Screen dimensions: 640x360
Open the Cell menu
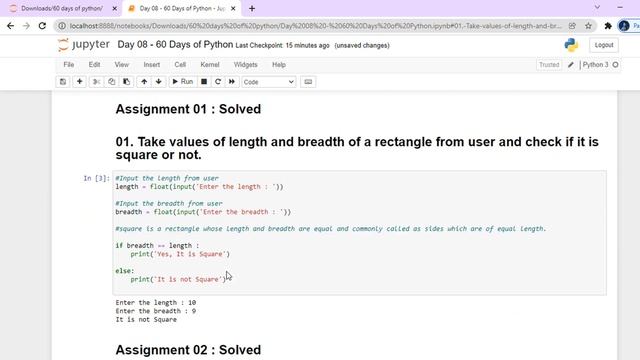tap(180, 64)
